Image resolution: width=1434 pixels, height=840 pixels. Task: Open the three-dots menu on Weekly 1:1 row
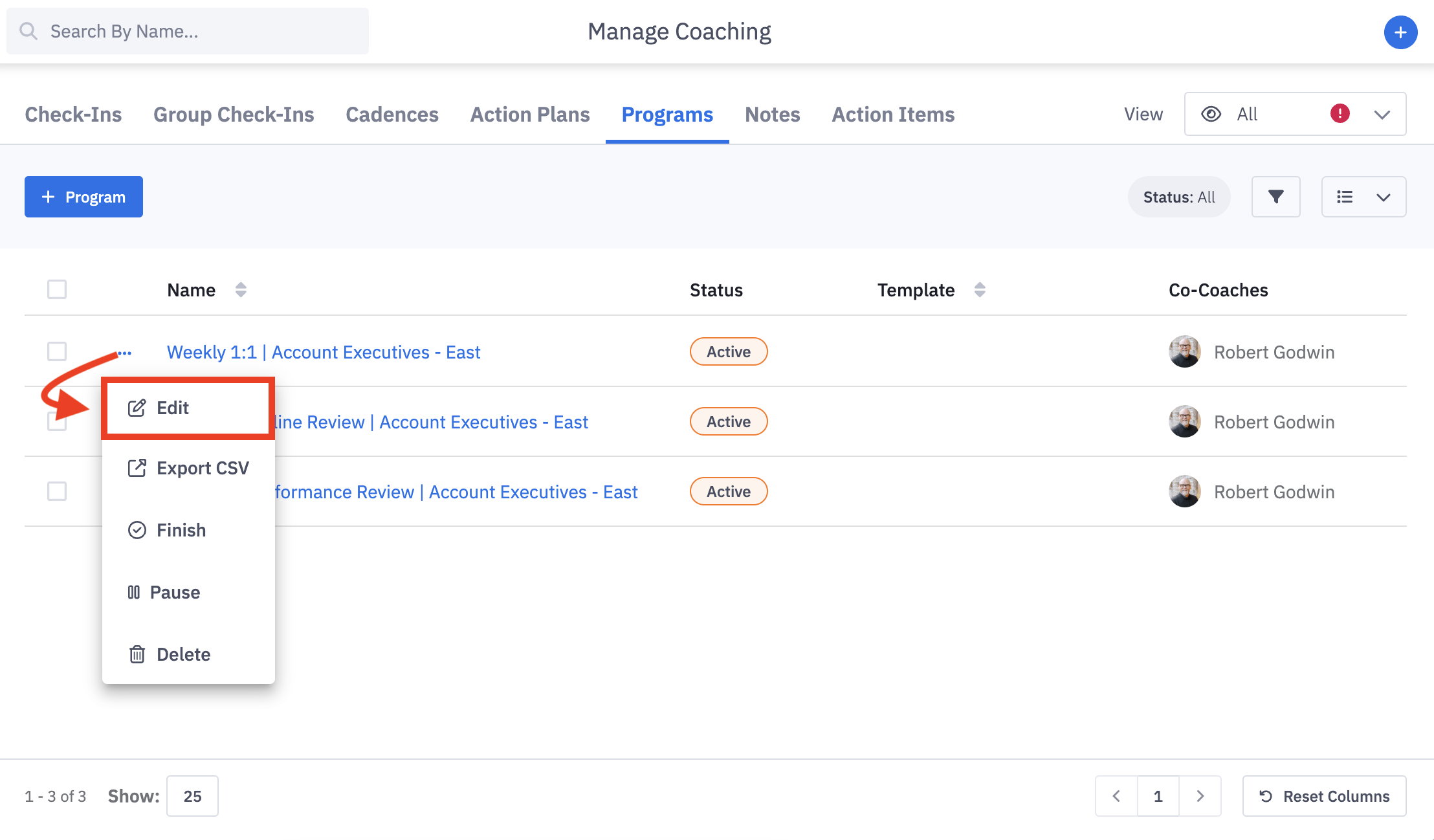click(x=125, y=353)
